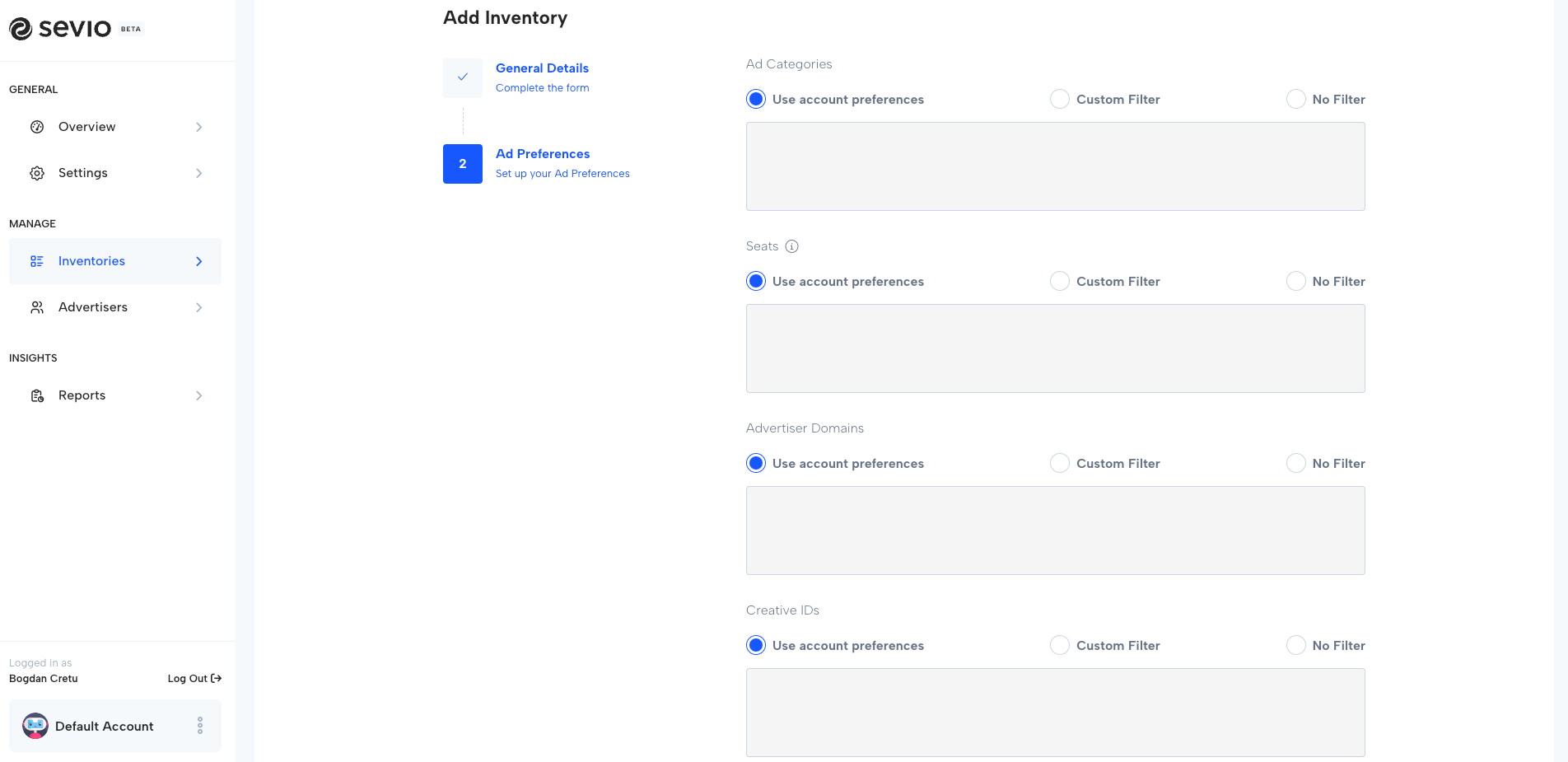Click the Sevio logo

[62, 28]
